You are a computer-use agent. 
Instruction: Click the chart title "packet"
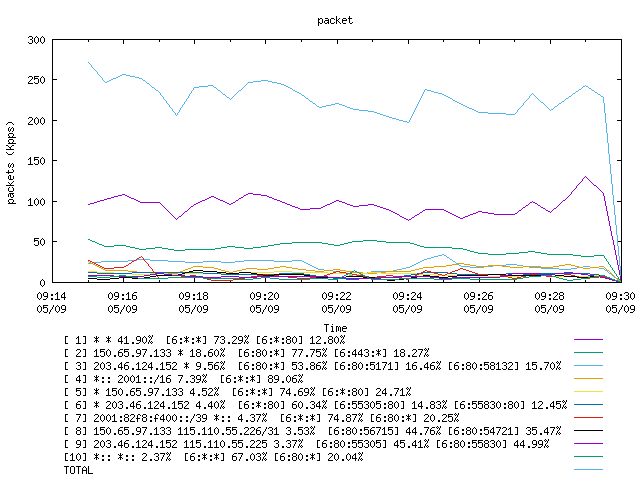pos(335,20)
